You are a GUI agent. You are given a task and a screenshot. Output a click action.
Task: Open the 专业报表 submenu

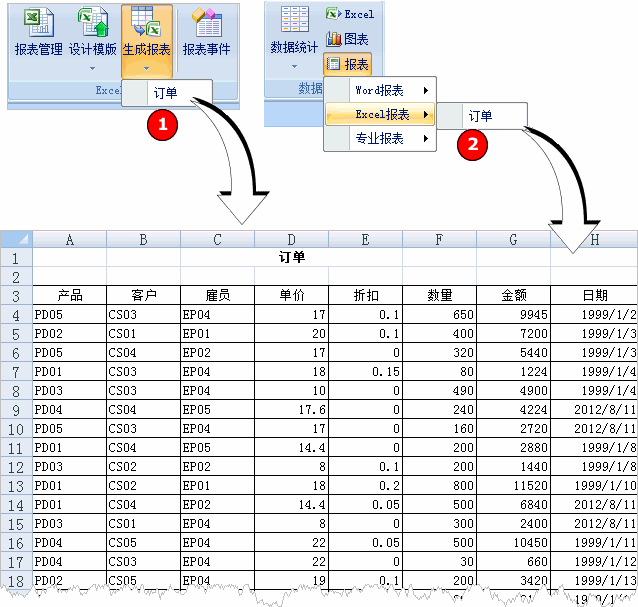381,139
